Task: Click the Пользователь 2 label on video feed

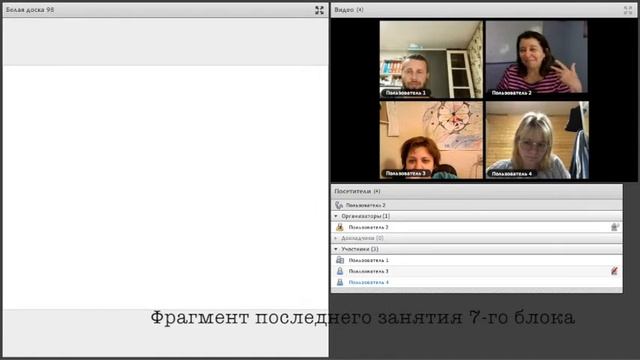Action: point(511,93)
